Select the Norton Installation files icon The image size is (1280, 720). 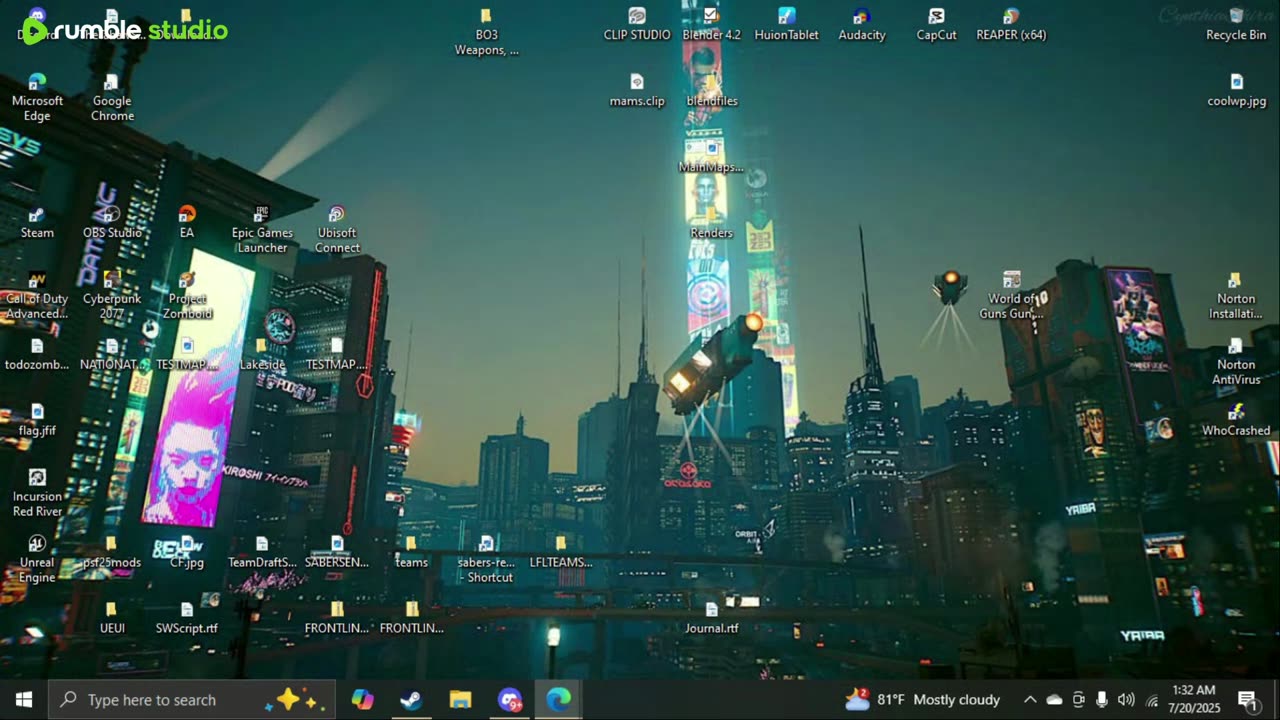[1237, 296]
